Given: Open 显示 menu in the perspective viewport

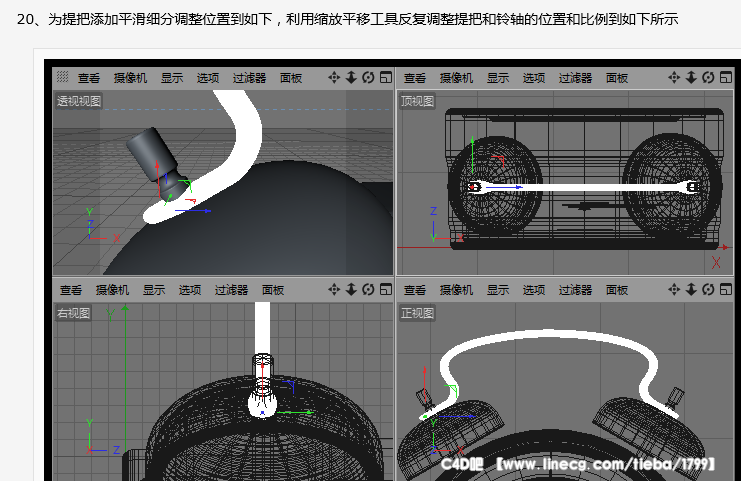Looking at the screenshot, I should point(172,78).
